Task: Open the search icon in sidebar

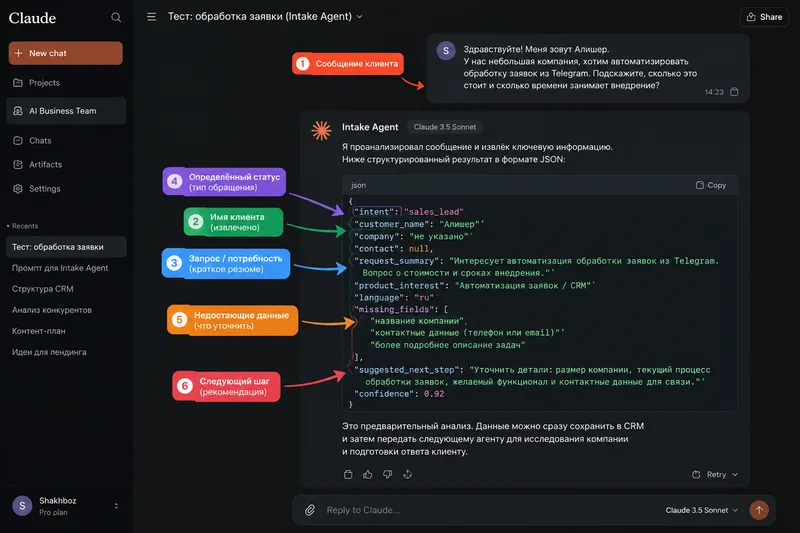Action: (x=116, y=17)
